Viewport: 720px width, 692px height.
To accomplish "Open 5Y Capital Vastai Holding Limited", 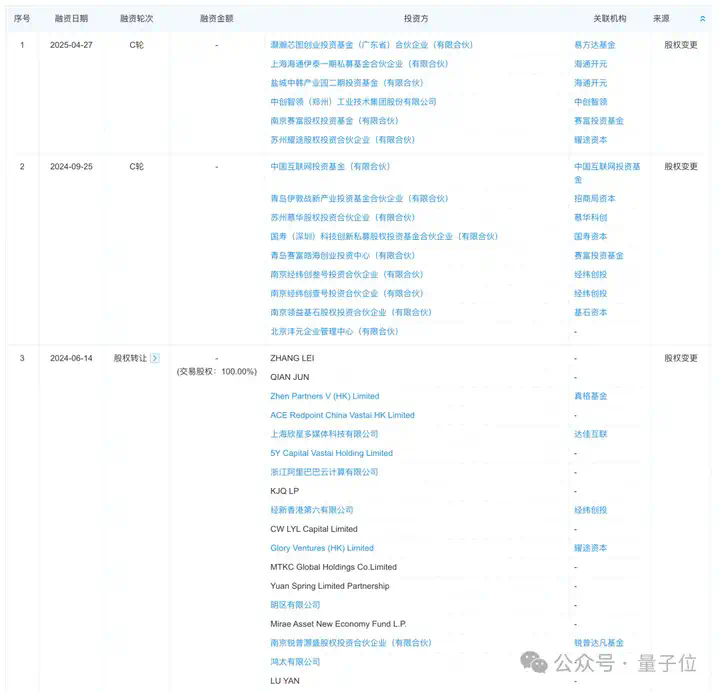I will coord(332,453).
